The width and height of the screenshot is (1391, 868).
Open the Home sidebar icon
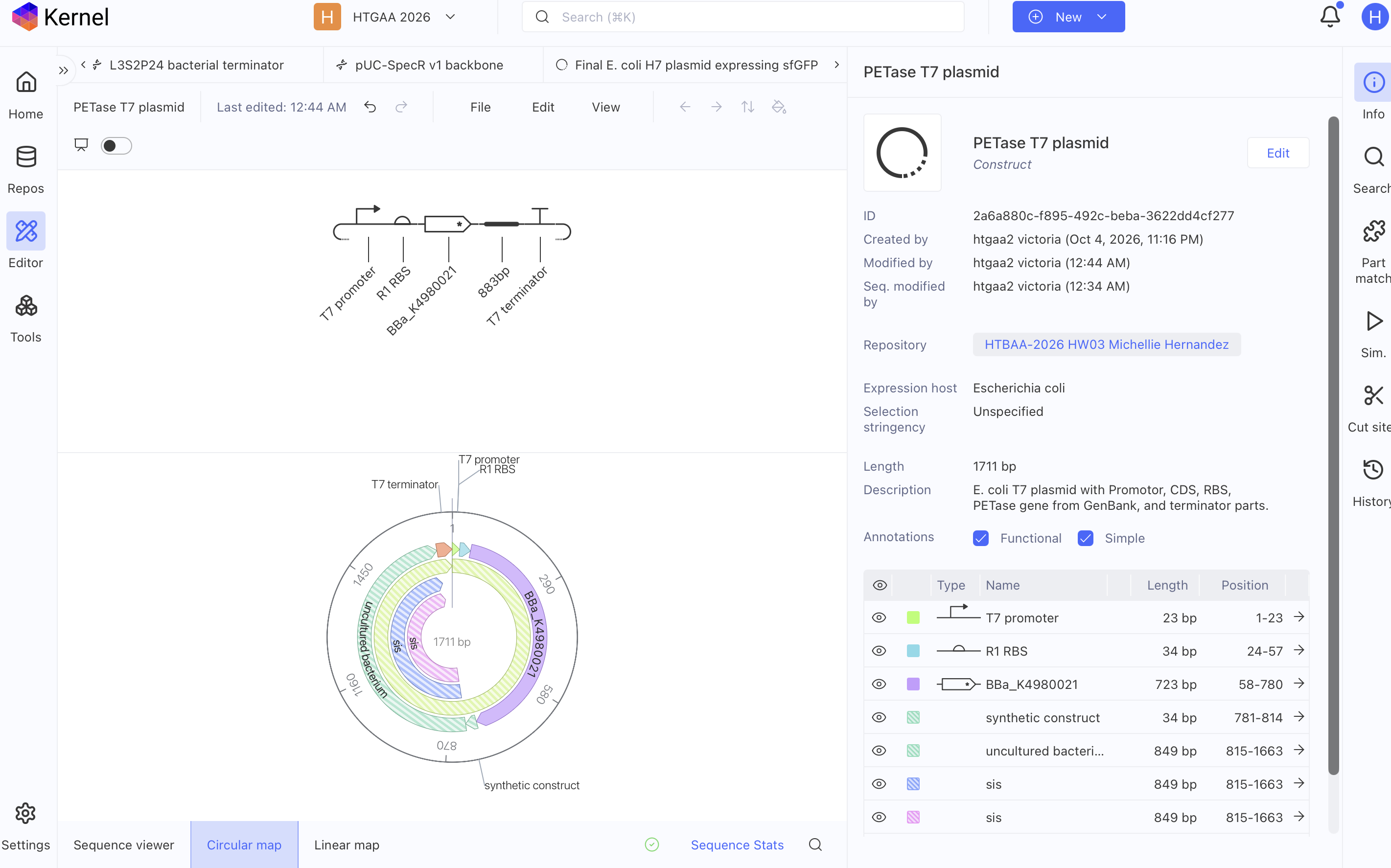pyautogui.click(x=26, y=82)
